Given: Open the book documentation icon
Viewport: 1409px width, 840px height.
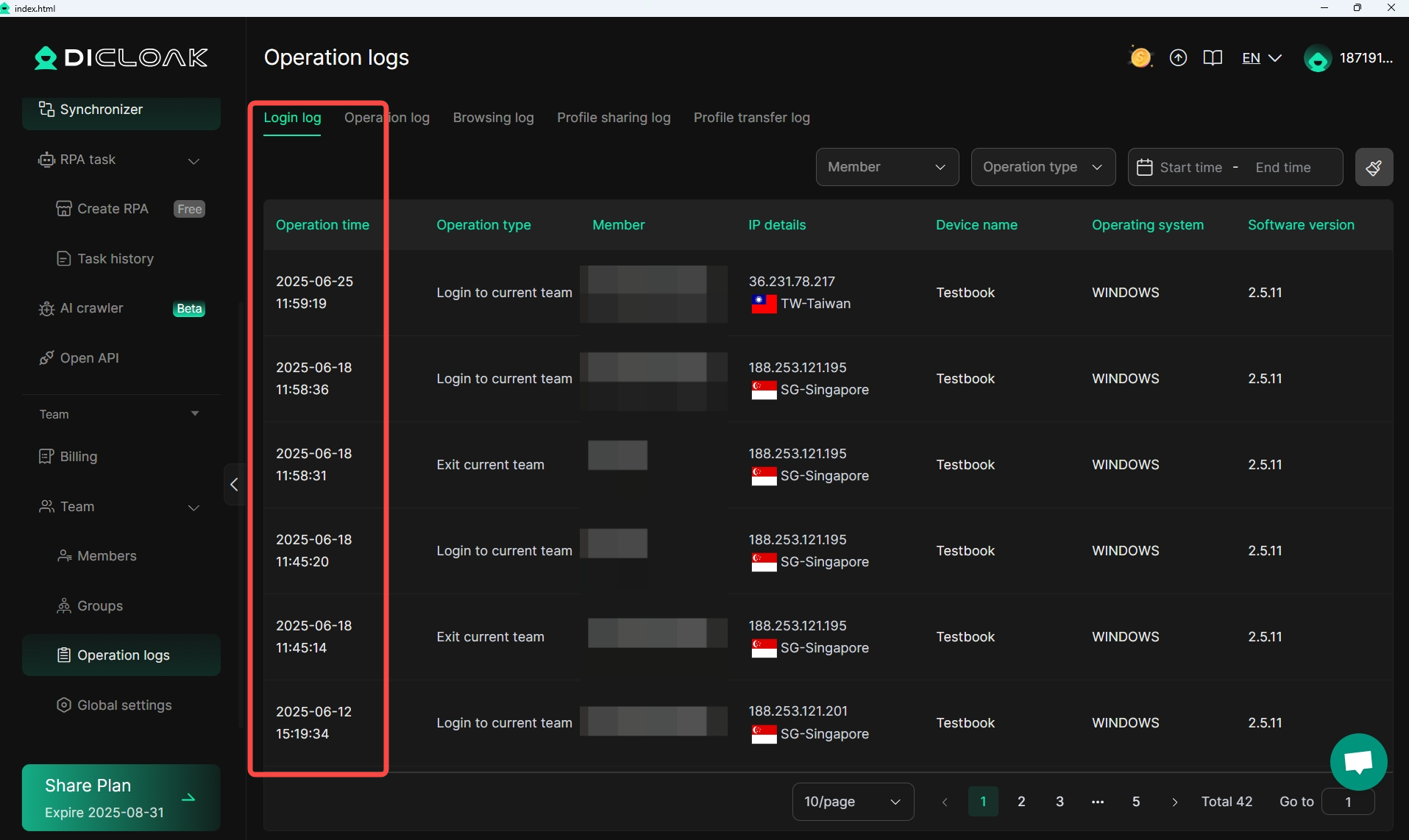Looking at the screenshot, I should click(x=1213, y=57).
